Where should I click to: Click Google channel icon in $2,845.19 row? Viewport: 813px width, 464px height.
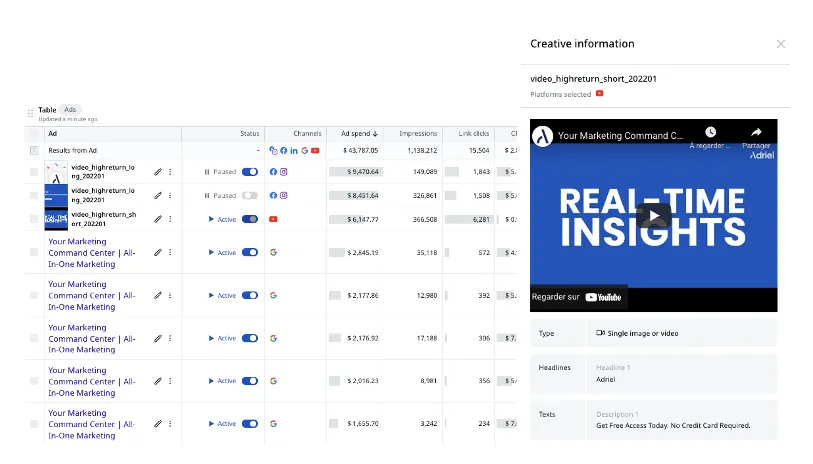[273, 252]
